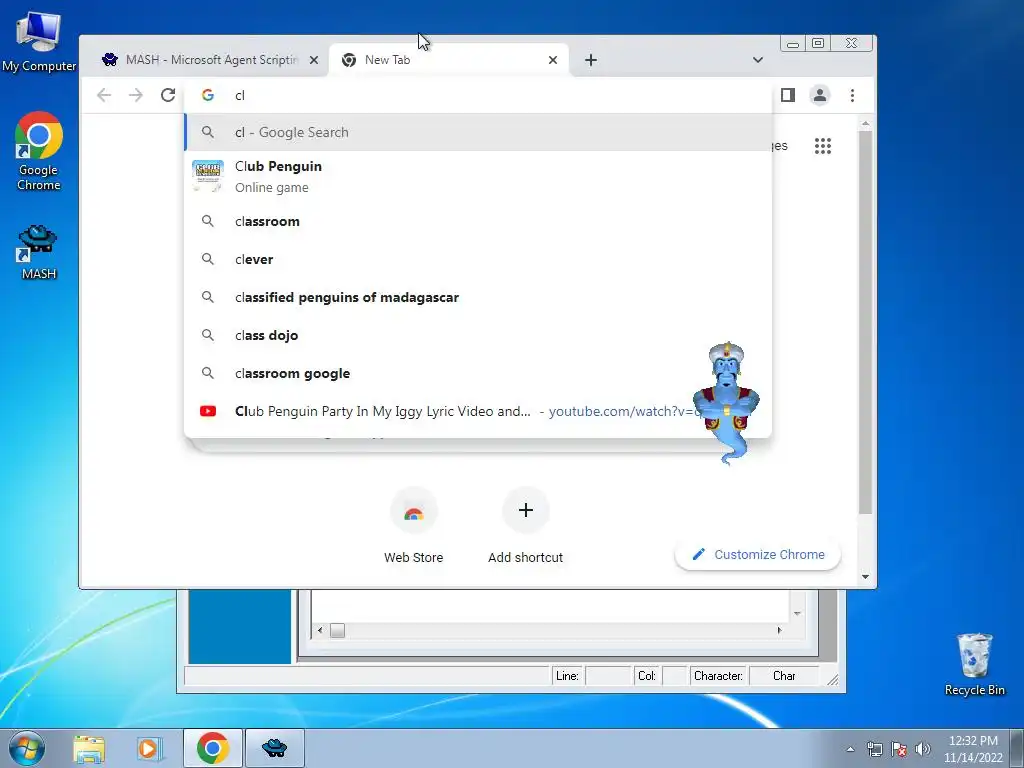
Task: Click the forward navigation arrow
Action: 136,95
